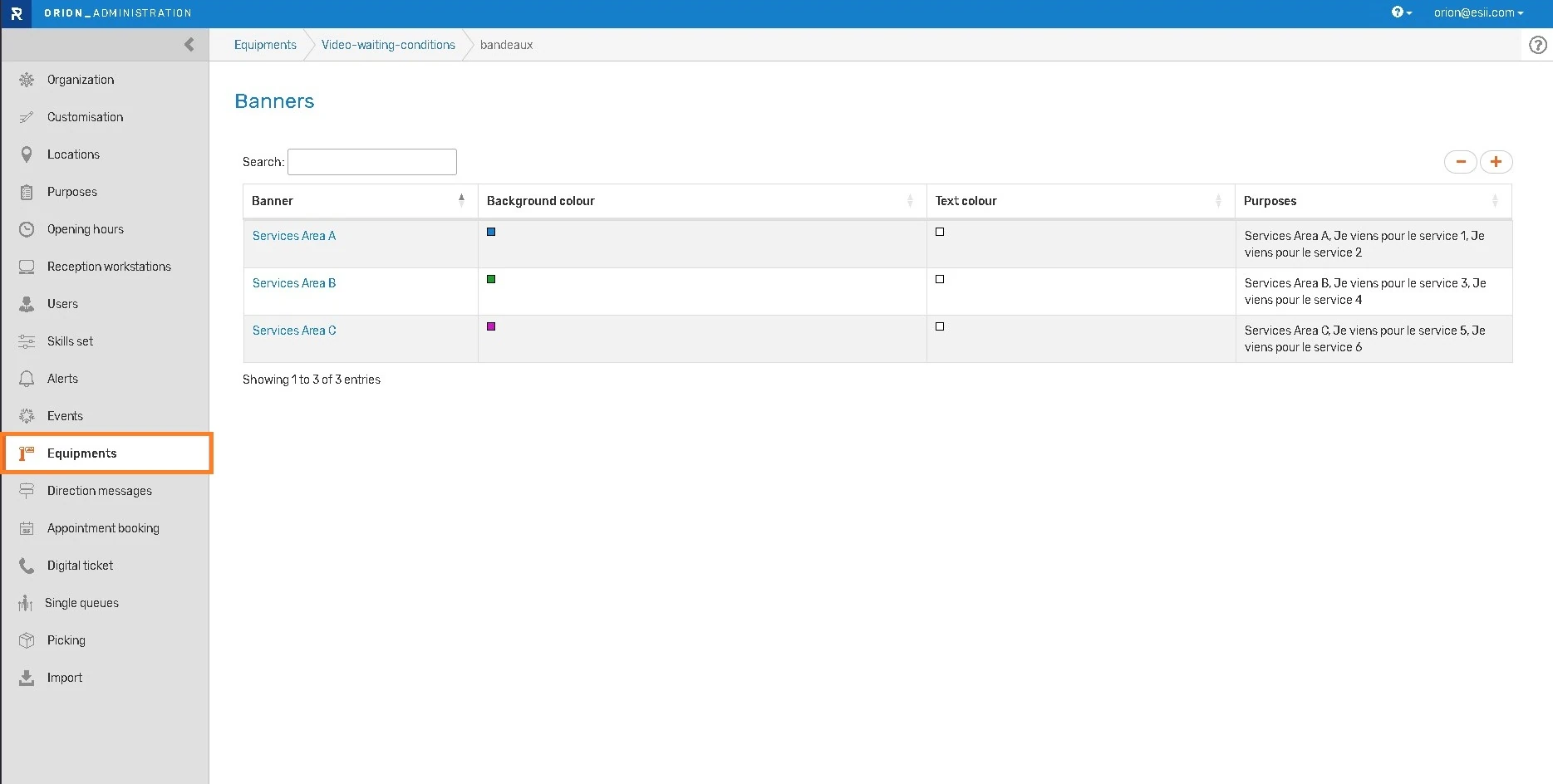
Task: Click the Organization icon in the sidebar
Action: pyautogui.click(x=27, y=80)
